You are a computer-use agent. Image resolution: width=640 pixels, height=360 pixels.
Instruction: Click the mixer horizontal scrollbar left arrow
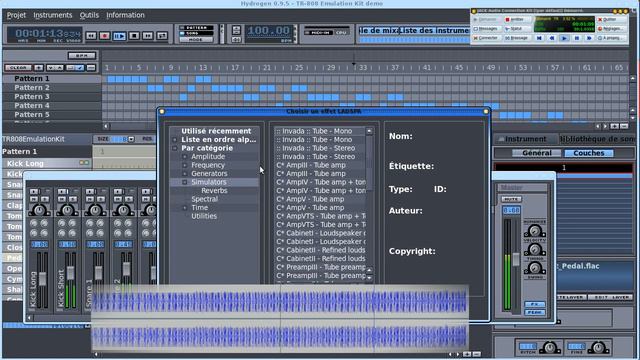[x=29, y=318]
